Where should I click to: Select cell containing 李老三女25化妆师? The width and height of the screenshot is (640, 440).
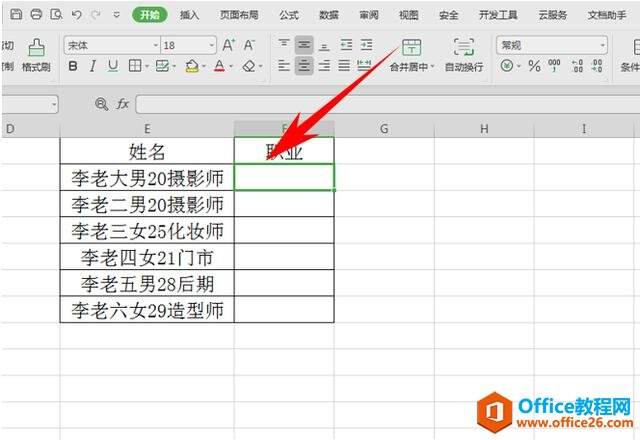pyautogui.click(x=147, y=230)
